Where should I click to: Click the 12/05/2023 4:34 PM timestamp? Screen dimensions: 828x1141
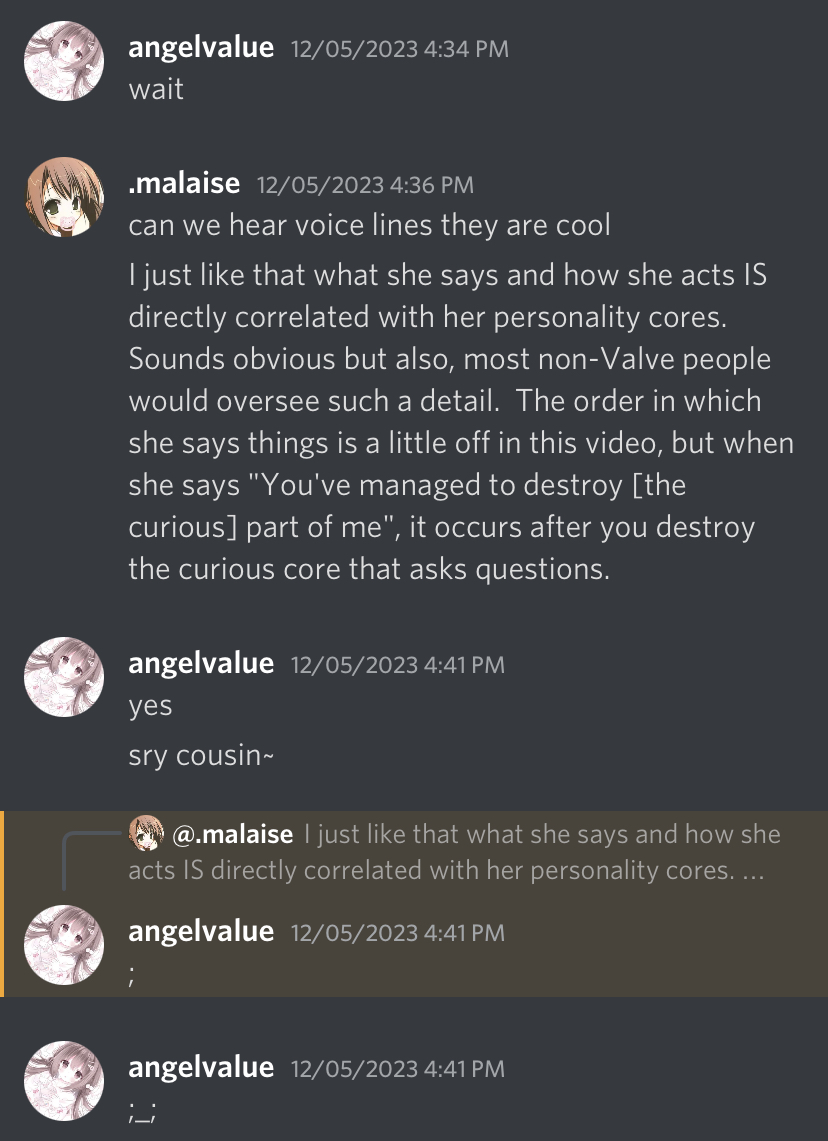click(399, 49)
